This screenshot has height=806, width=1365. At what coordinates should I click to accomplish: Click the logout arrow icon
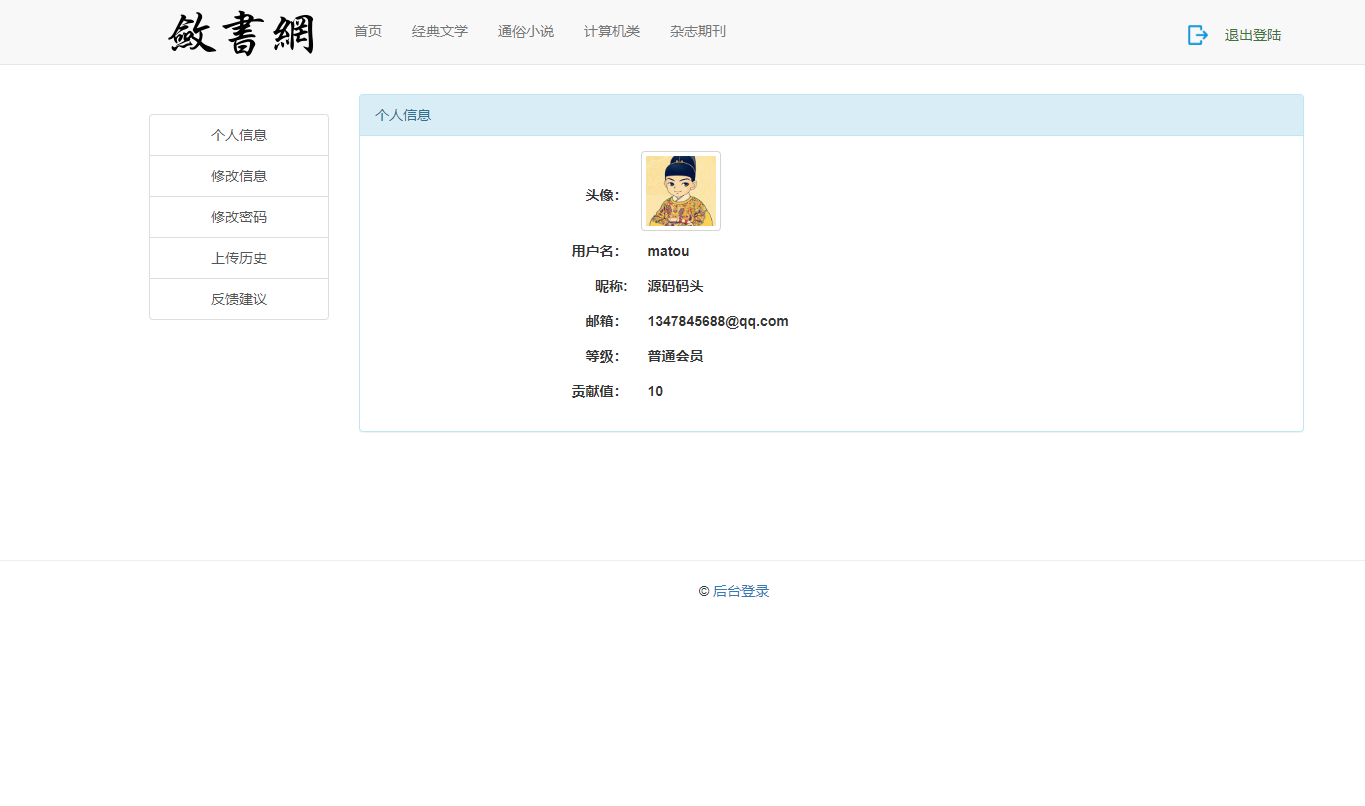[1197, 35]
